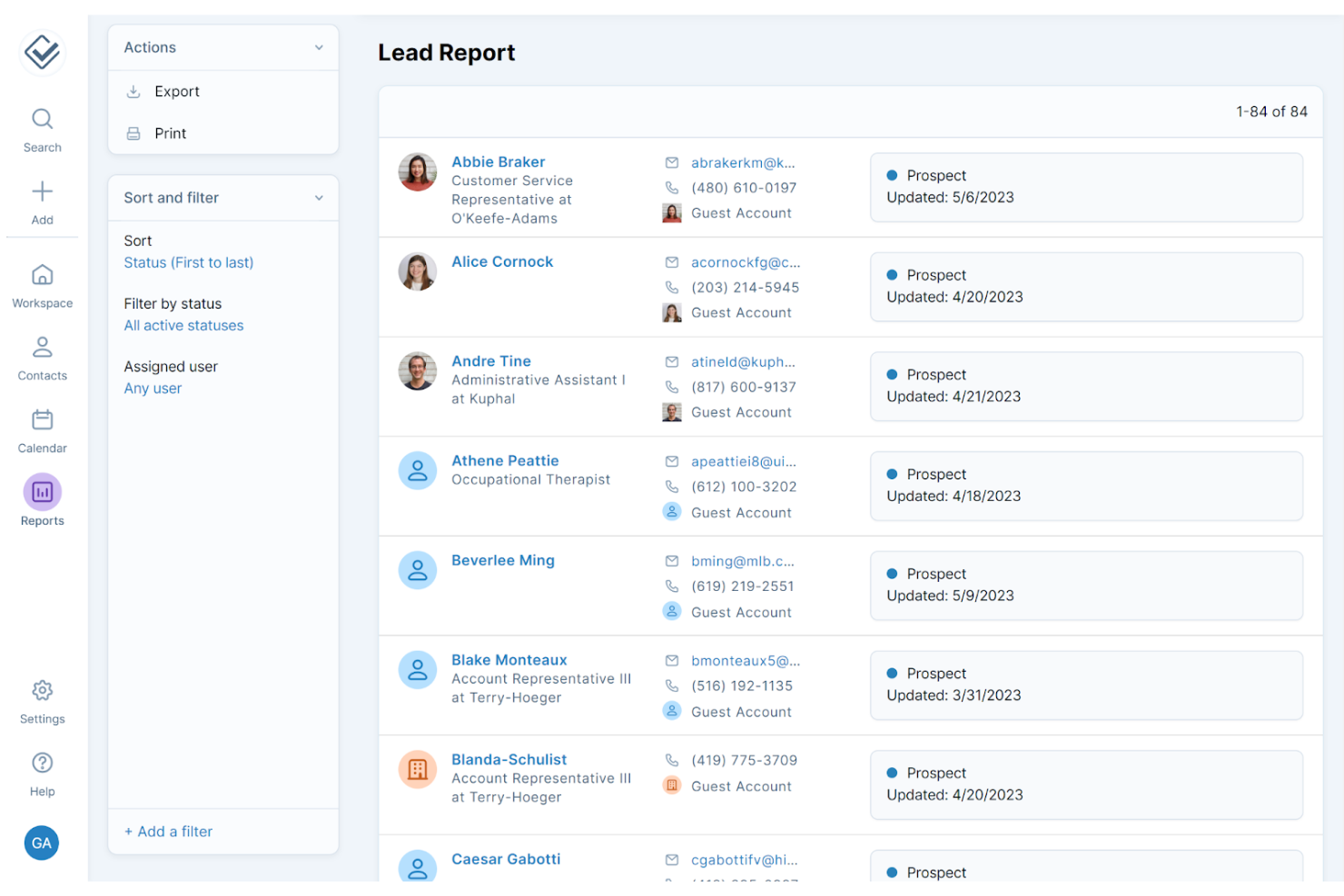Change assigned user by clicking Any user
1344x896 pixels.
click(x=153, y=388)
